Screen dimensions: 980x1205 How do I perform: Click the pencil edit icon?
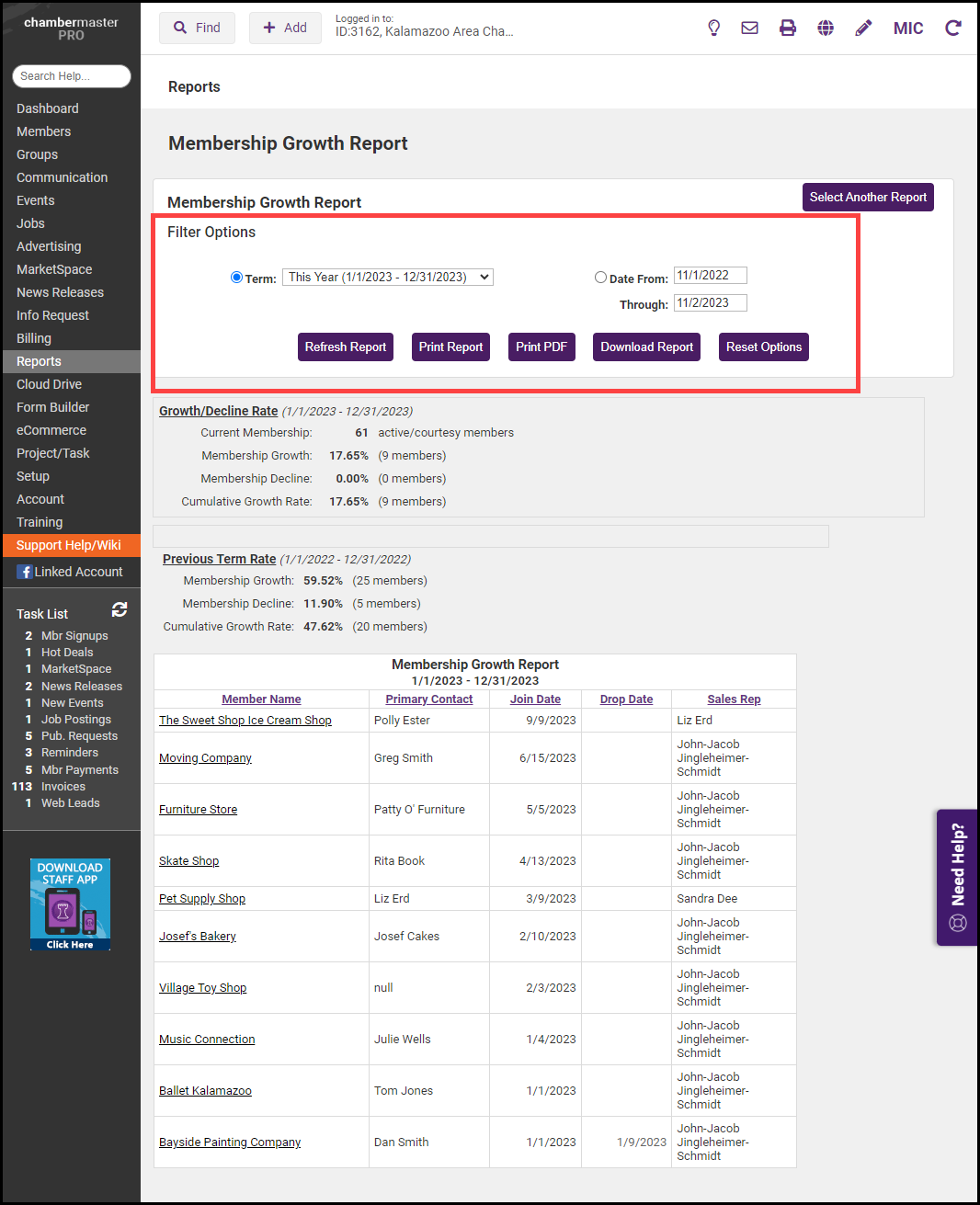863,28
